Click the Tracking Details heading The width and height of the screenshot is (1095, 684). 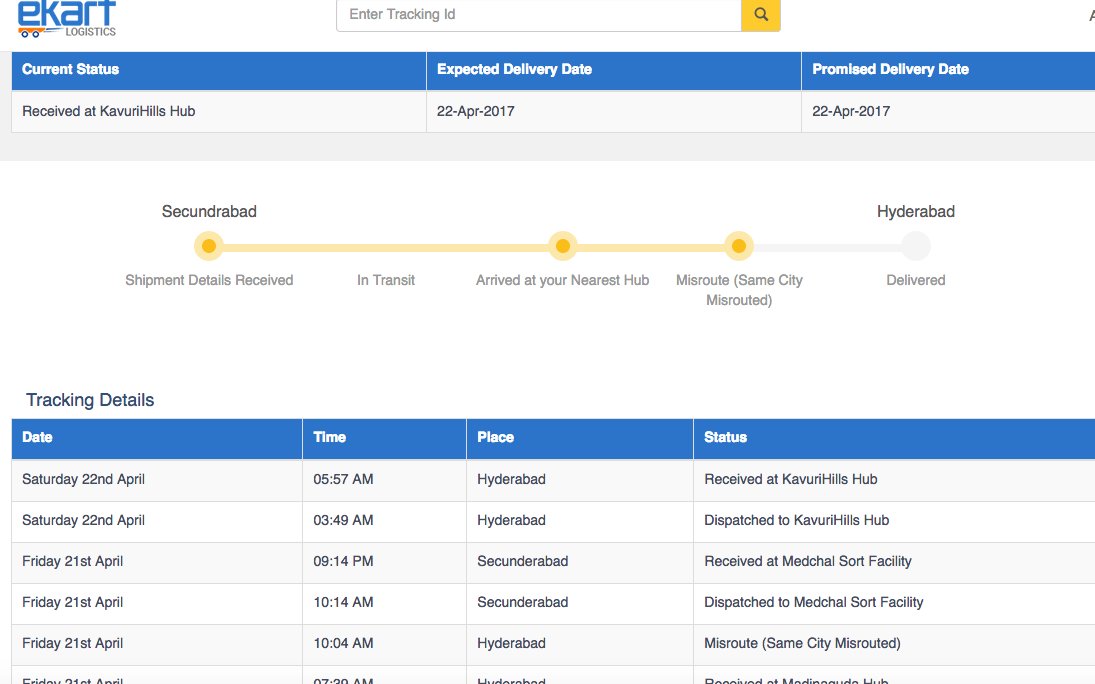tap(90, 400)
